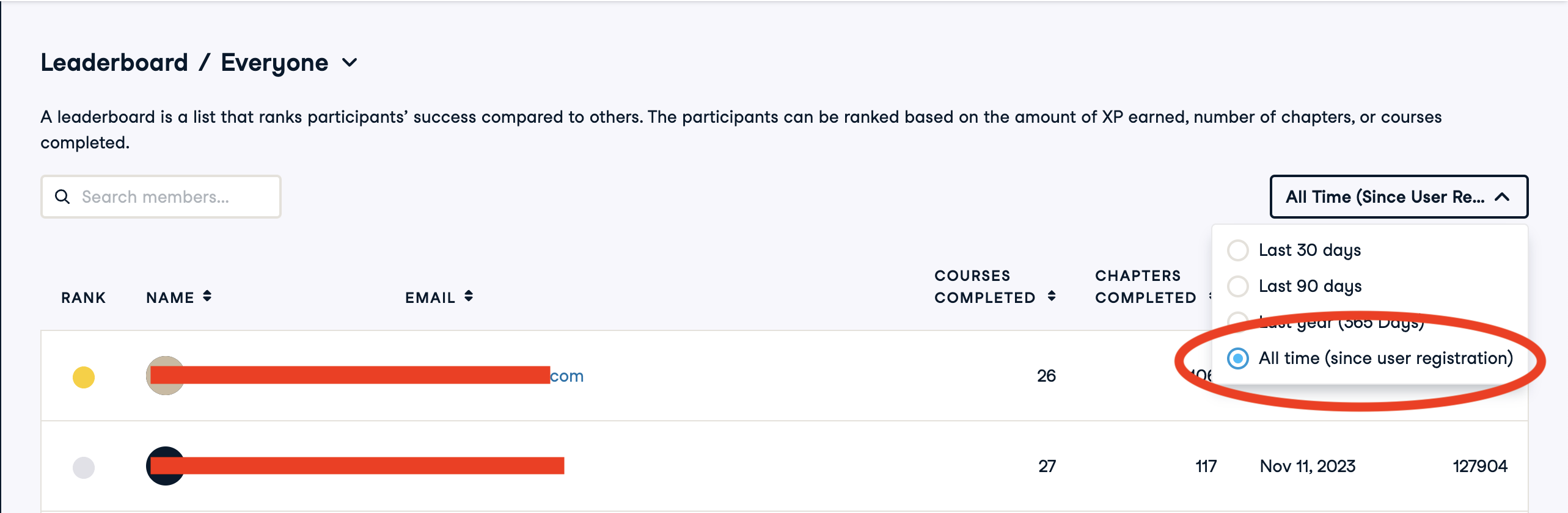
Task: Click second member's dark avatar
Action: 164,466
